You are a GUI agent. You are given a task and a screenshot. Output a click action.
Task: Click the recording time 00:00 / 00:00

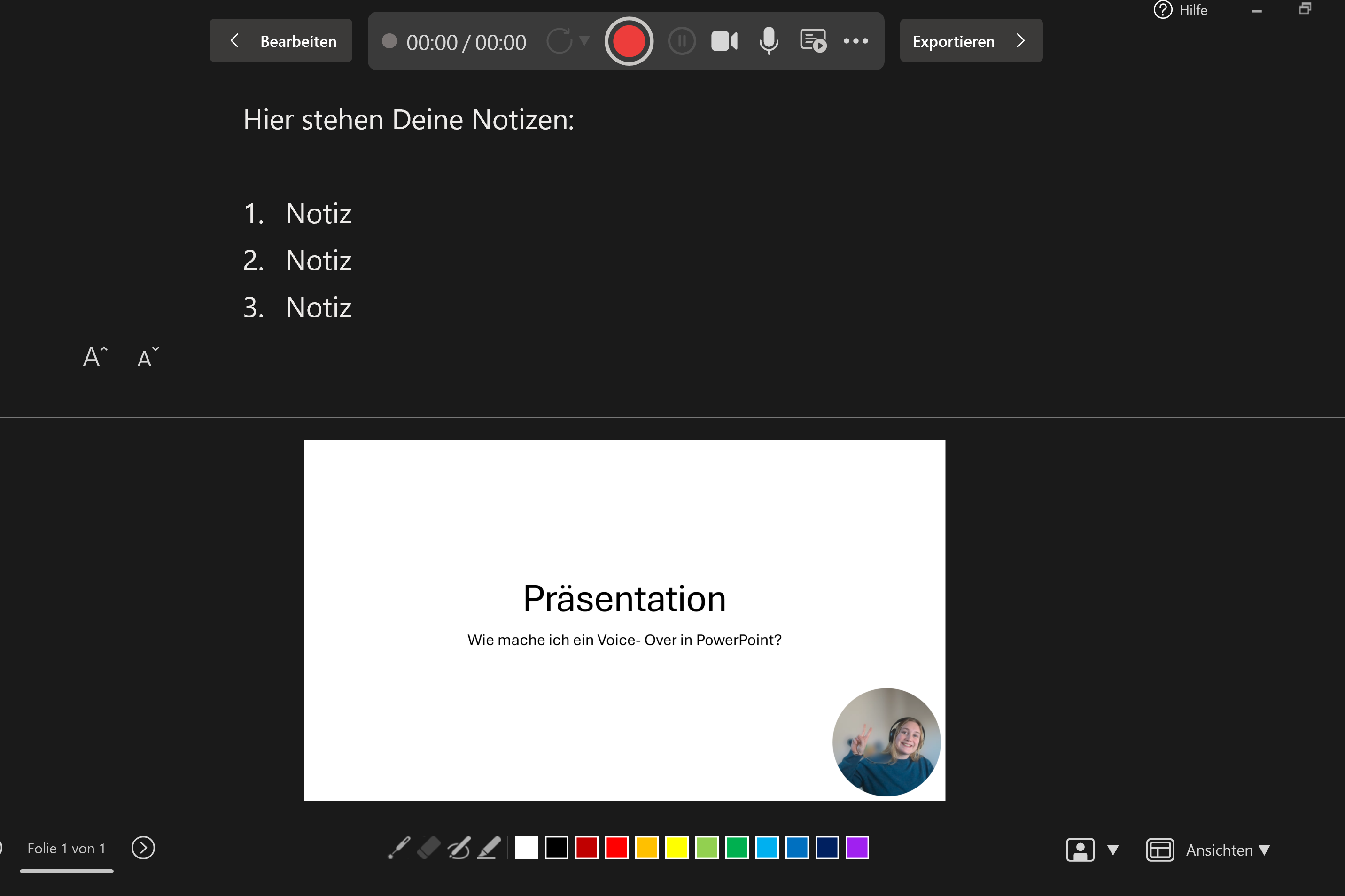(x=466, y=42)
